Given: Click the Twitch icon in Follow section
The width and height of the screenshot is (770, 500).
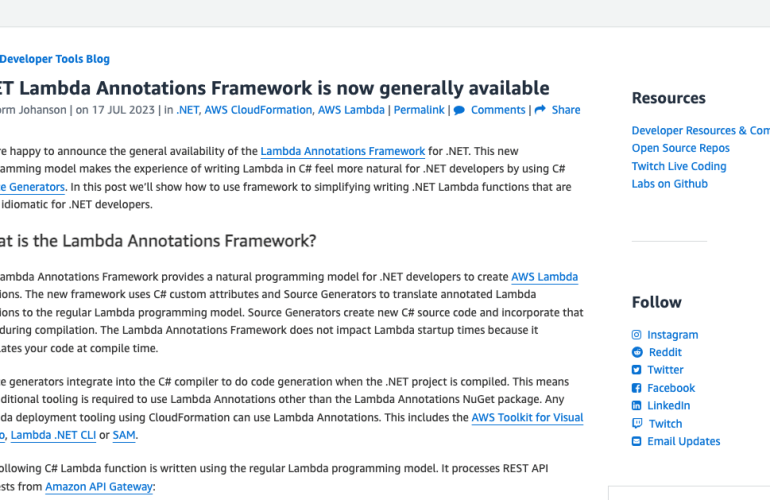Looking at the screenshot, I should [637, 424].
